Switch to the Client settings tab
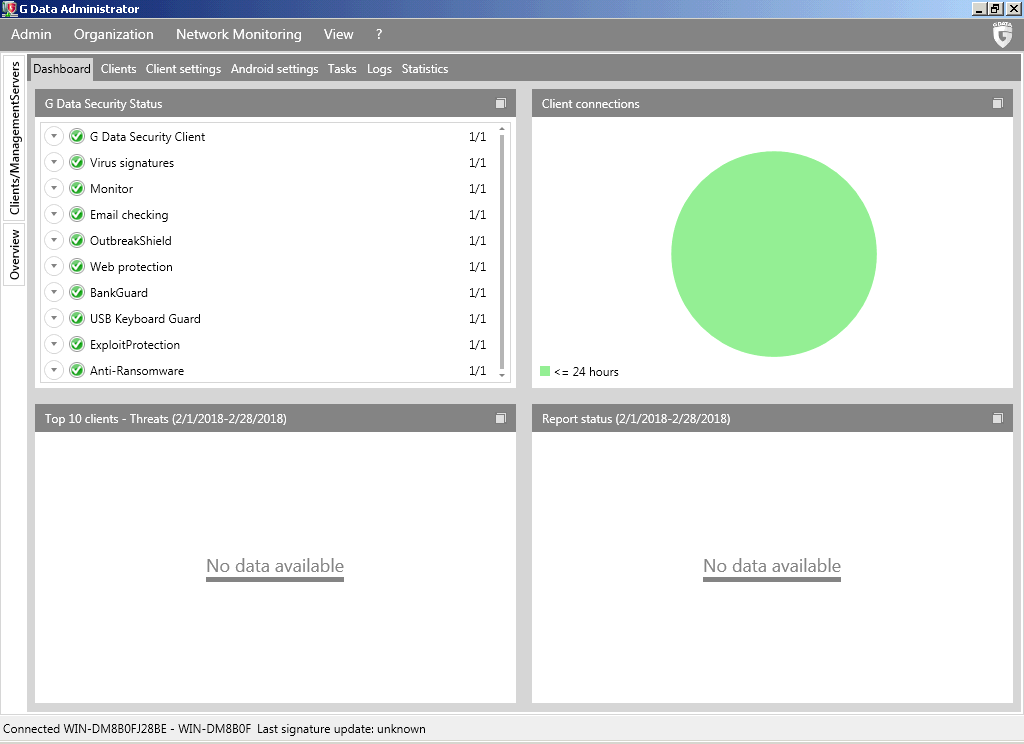 coord(183,69)
